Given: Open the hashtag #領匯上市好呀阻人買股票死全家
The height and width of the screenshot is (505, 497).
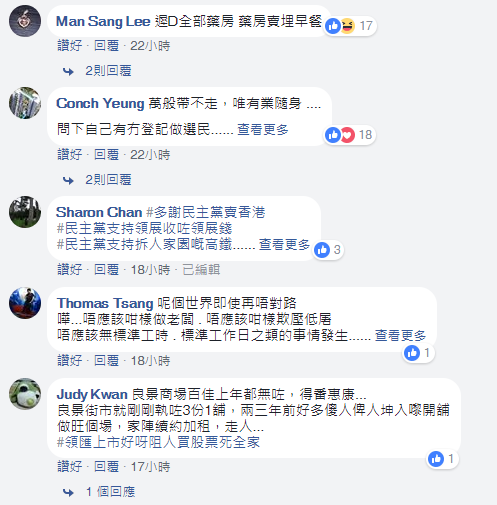Looking at the screenshot, I should click(x=158, y=442).
